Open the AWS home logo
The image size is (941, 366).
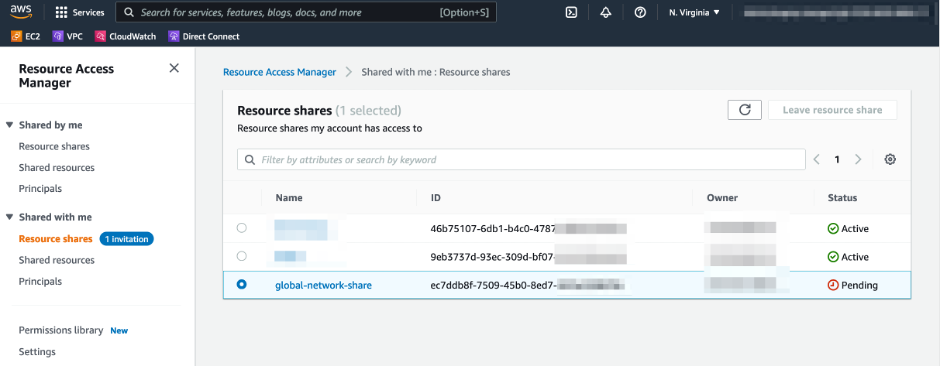20,12
